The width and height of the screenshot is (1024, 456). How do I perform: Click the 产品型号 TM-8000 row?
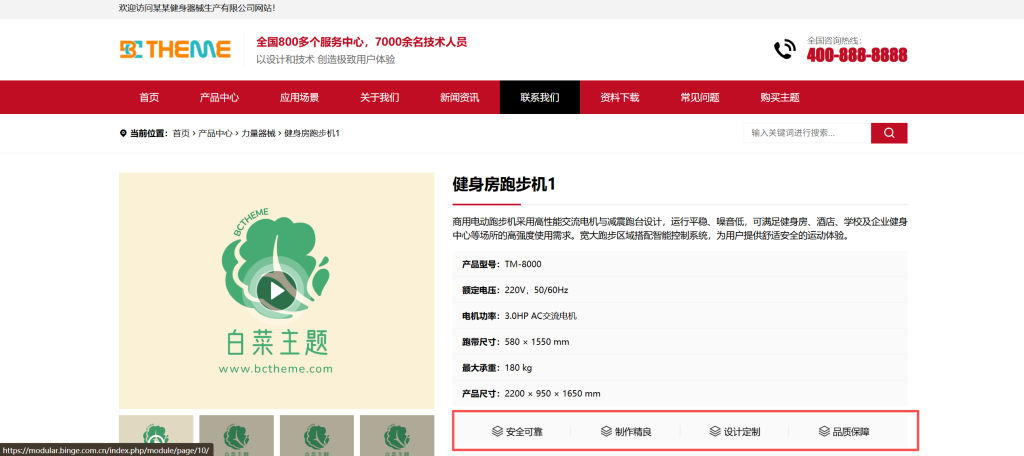(680, 264)
